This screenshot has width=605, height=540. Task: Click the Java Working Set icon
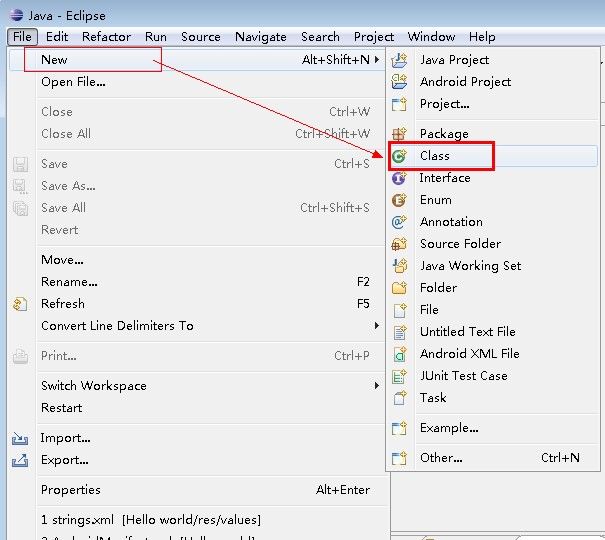[x=399, y=266]
